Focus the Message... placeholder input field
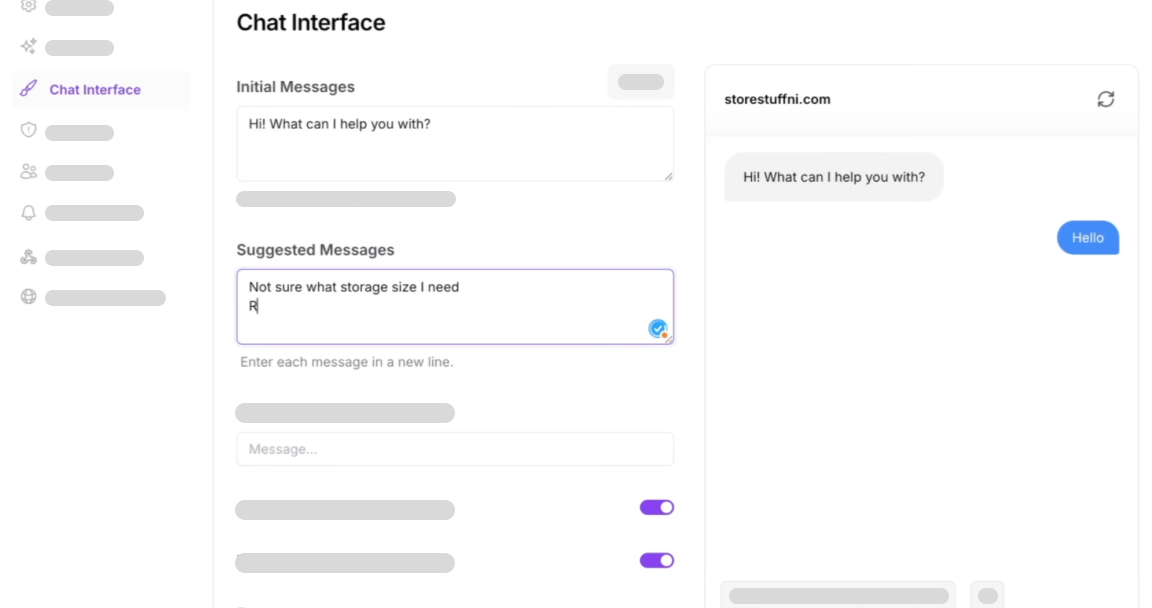The image size is (1152, 608). [454, 449]
